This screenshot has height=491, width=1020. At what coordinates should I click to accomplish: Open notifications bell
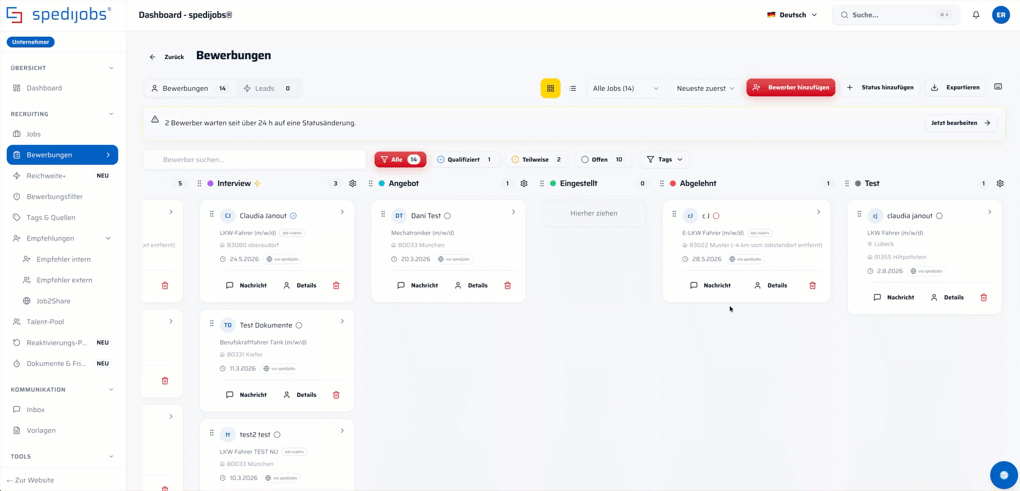(976, 15)
